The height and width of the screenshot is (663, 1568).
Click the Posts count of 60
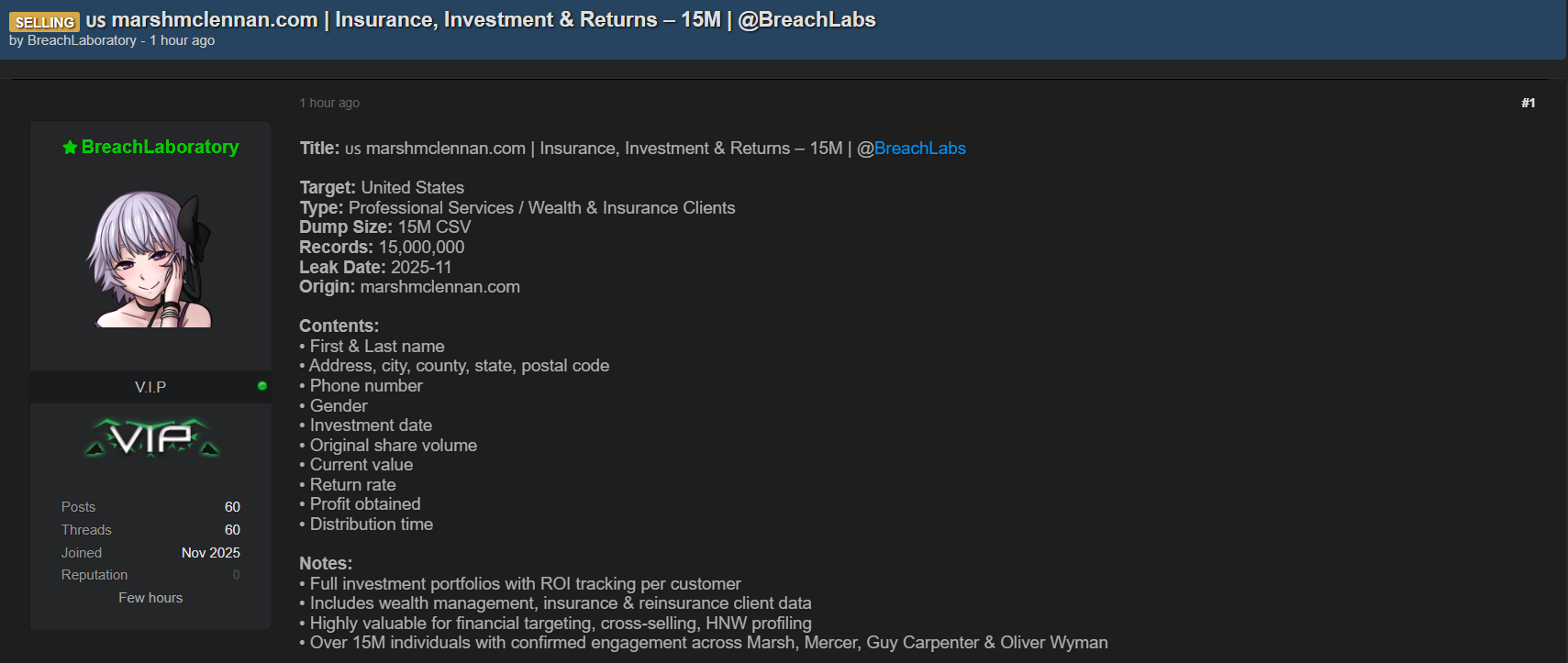pyautogui.click(x=232, y=507)
